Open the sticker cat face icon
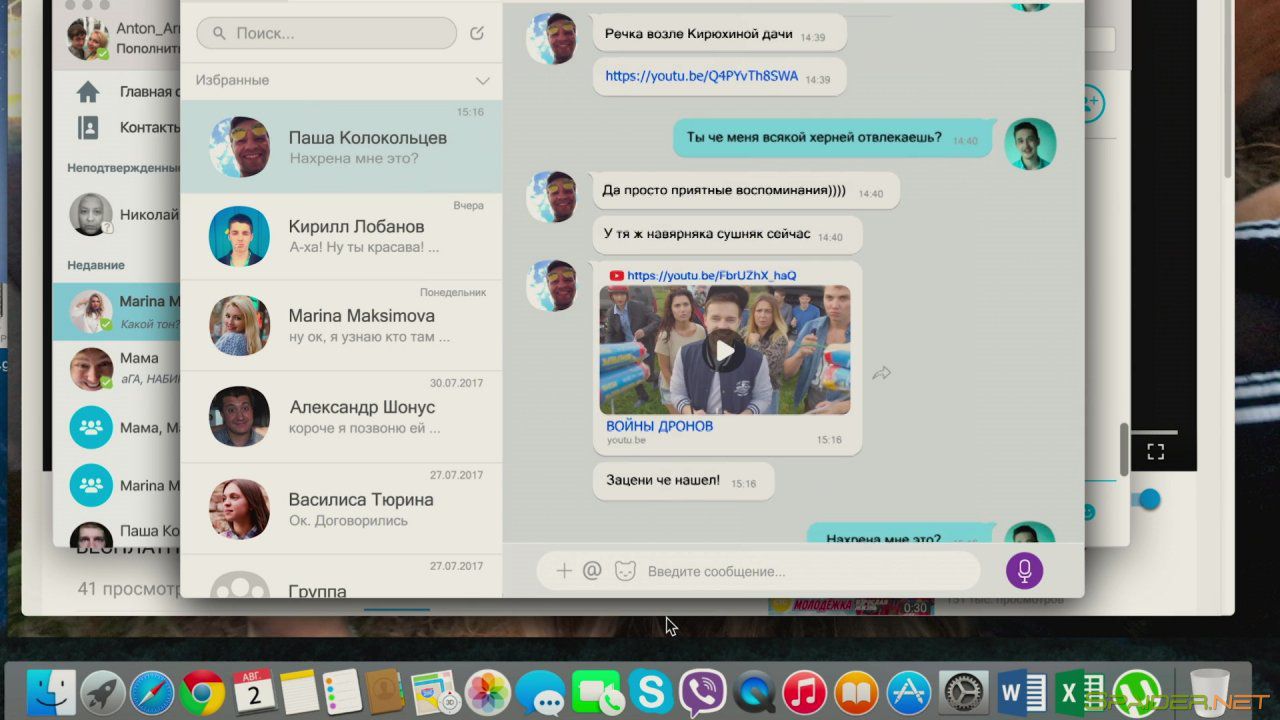Viewport: 1280px width, 720px height. click(x=625, y=571)
